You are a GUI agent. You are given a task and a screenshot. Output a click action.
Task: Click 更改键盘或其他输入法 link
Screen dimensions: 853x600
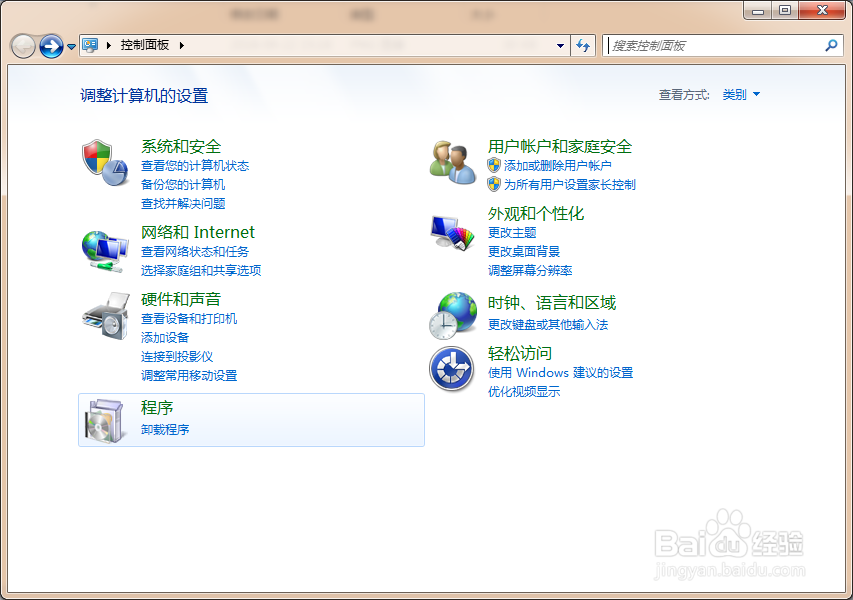tap(547, 325)
